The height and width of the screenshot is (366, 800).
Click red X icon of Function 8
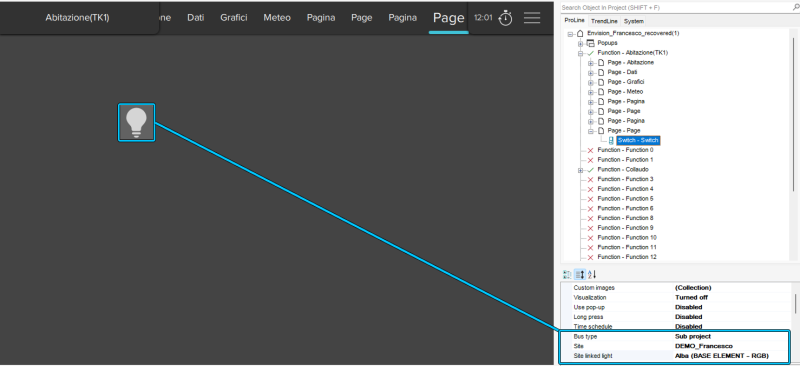point(590,218)
